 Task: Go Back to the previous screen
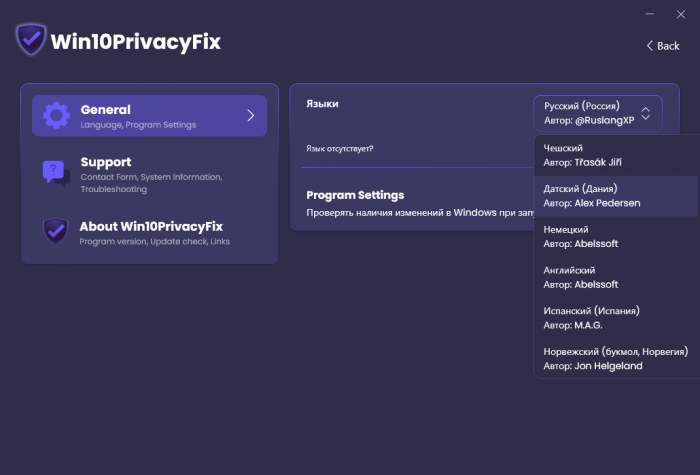click(x=663, y=46)
